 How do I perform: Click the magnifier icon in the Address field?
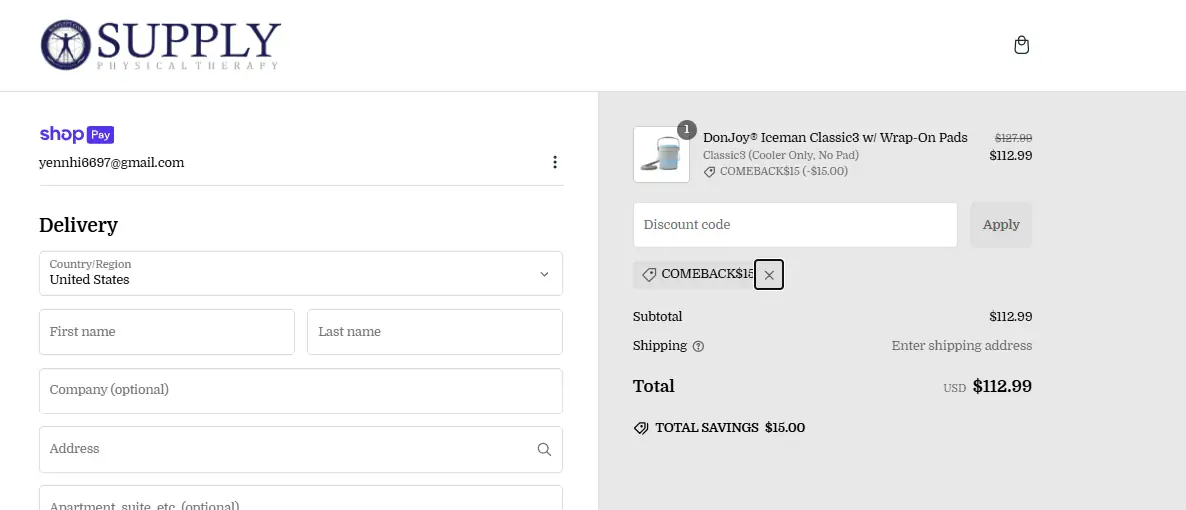pyautogui.click(x=544, y=450)
